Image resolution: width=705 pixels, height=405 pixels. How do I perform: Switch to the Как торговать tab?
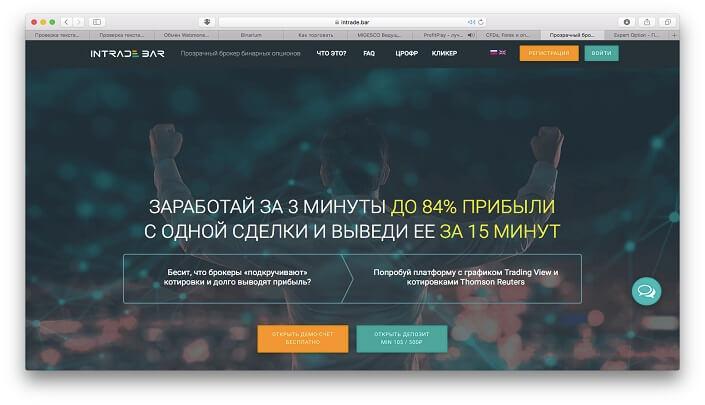coord(316,35)
